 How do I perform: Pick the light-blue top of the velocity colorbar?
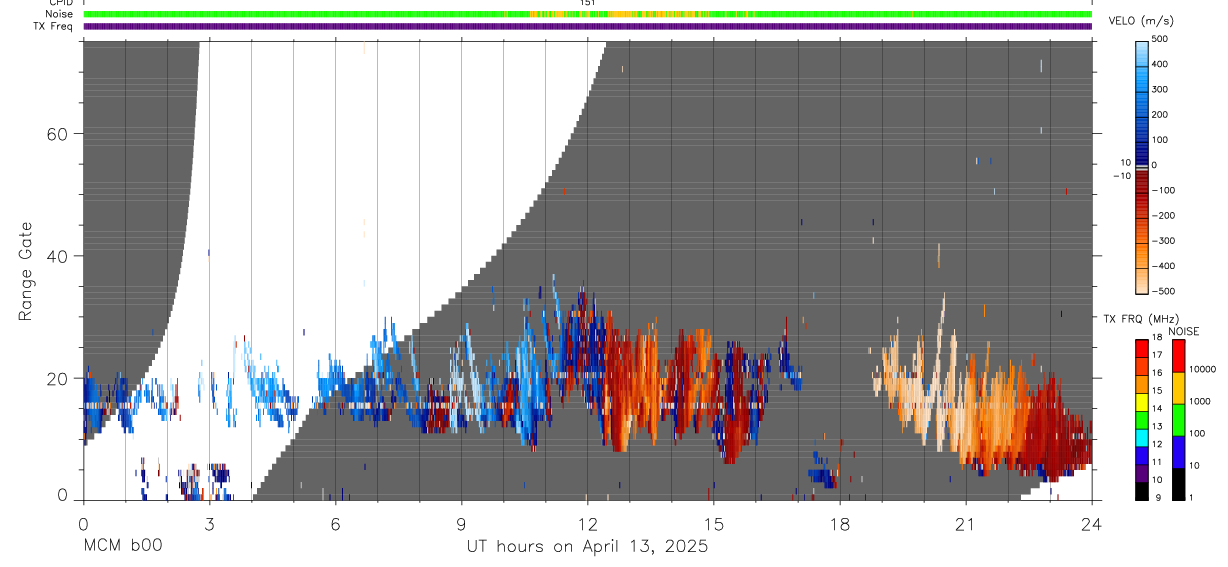[x=1142, y=55]
